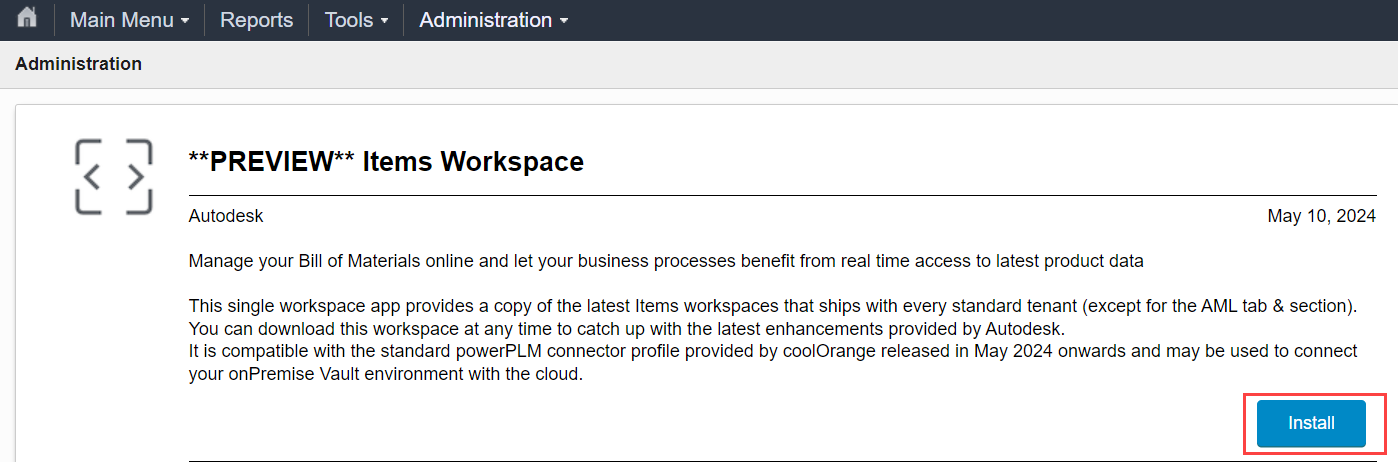This screenshot has height=462, width=1398.
Task: Click the arrow next to Tools
Action: click(384, 21)
